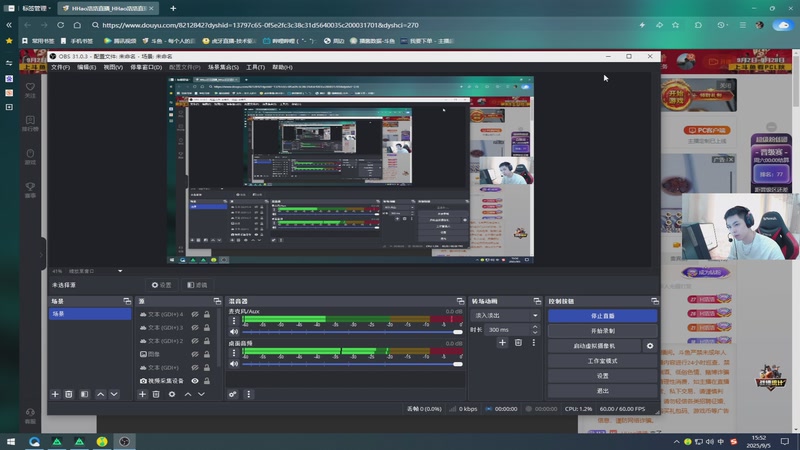Image resolution: width=800 pixels, height=450 pixels.
Task: Increase transition duration stepper up
Action: (535, 327)
